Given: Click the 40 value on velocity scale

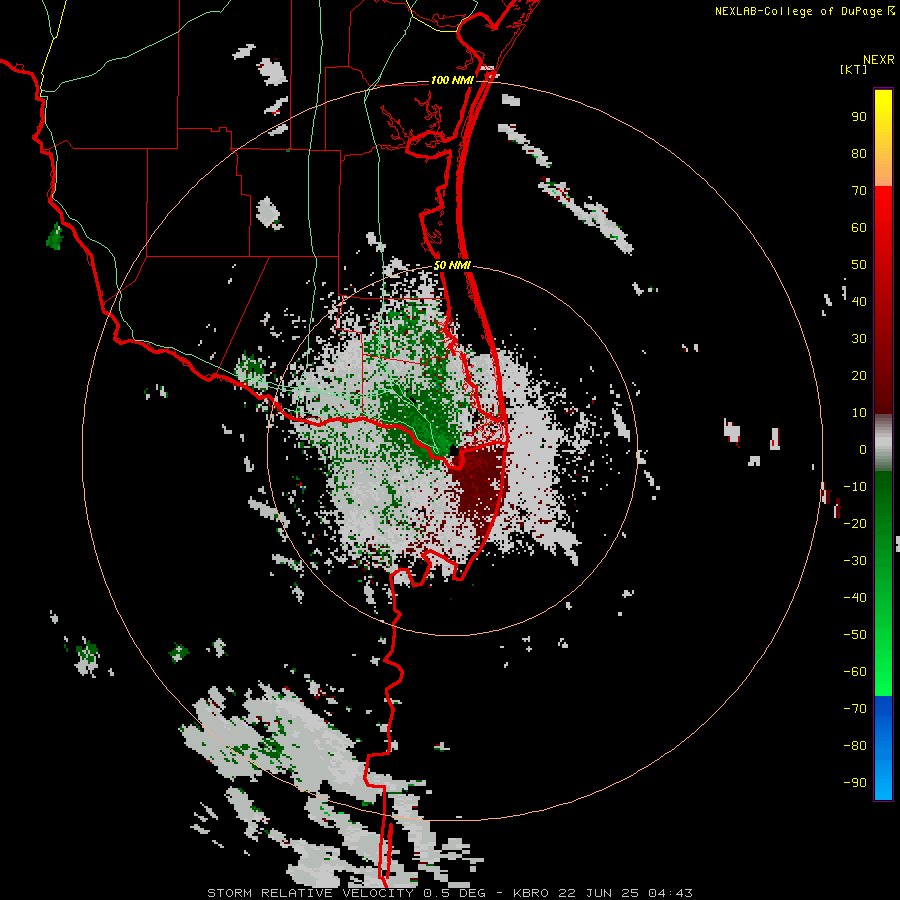Looking at the screenshot, I should [x=859, y=301].
